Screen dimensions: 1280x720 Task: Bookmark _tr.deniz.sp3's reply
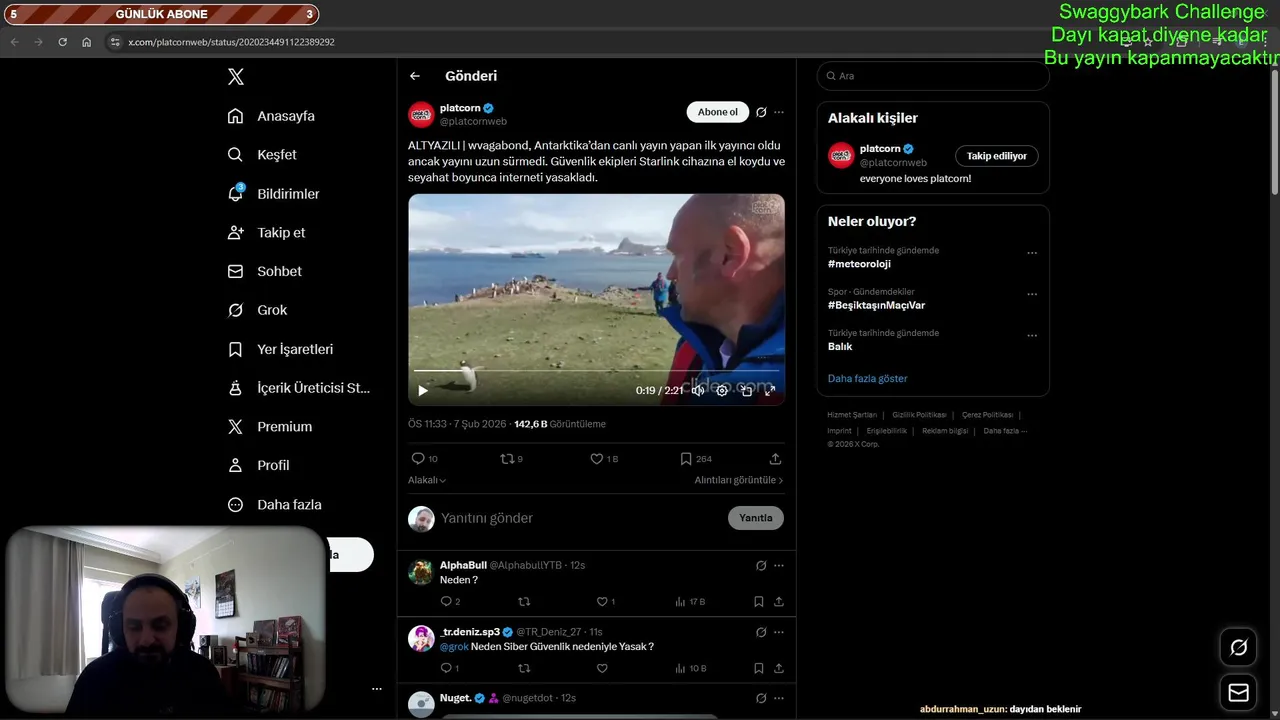tap(759, 669)
